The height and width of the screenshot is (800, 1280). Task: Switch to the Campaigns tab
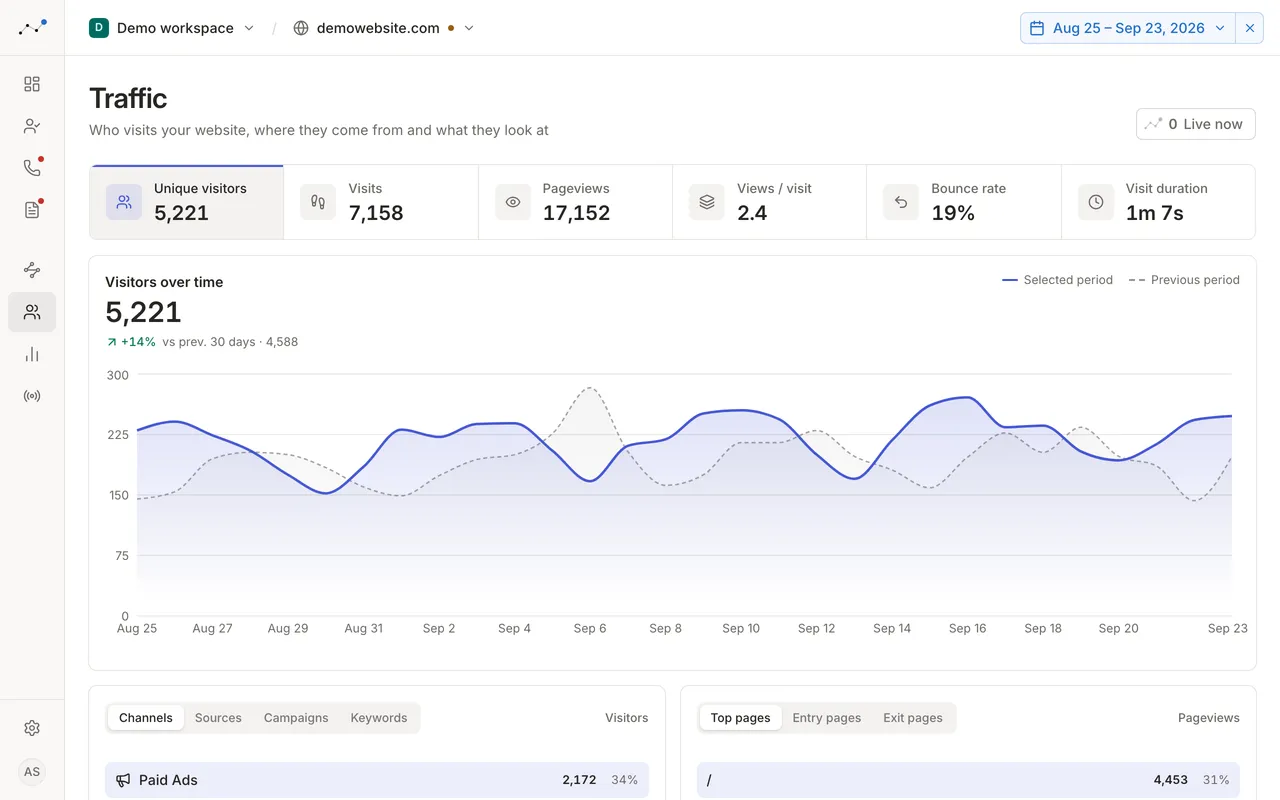[296, 718]
